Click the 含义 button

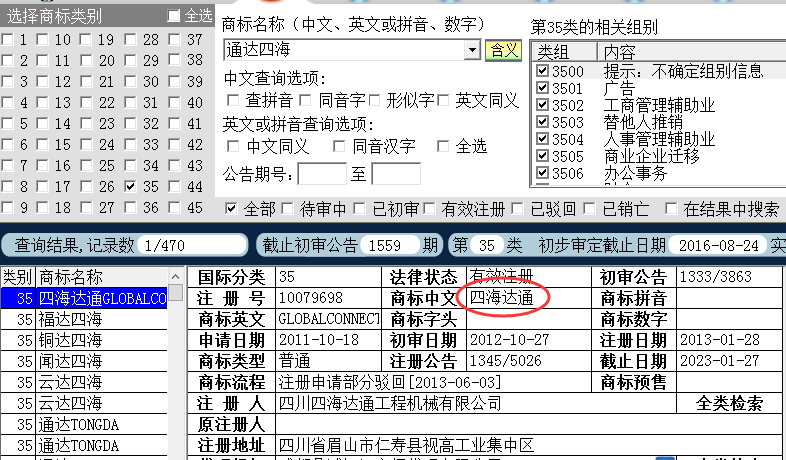[x=503, y=50]
